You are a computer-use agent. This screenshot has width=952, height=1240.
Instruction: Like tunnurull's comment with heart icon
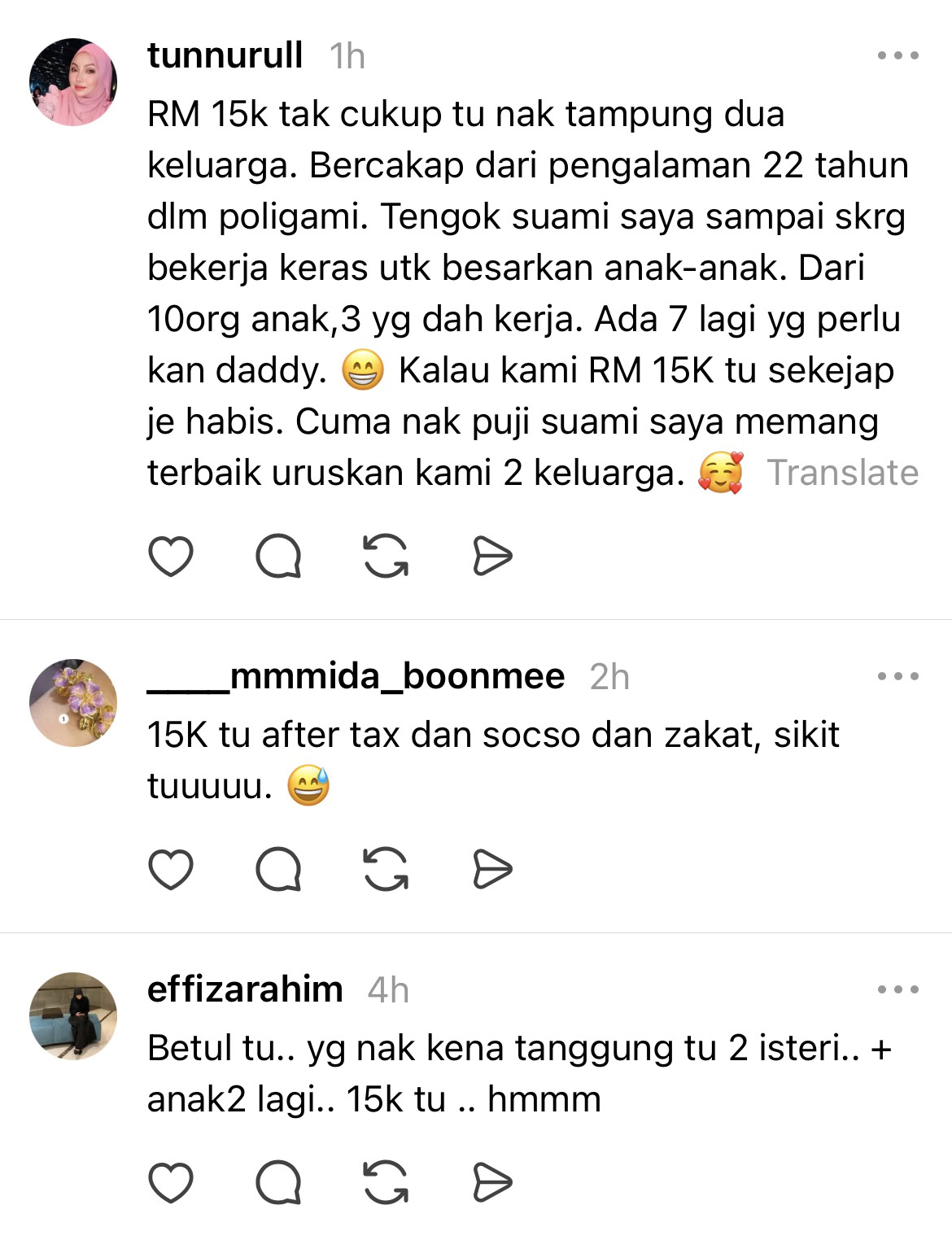tap(171, 557)
